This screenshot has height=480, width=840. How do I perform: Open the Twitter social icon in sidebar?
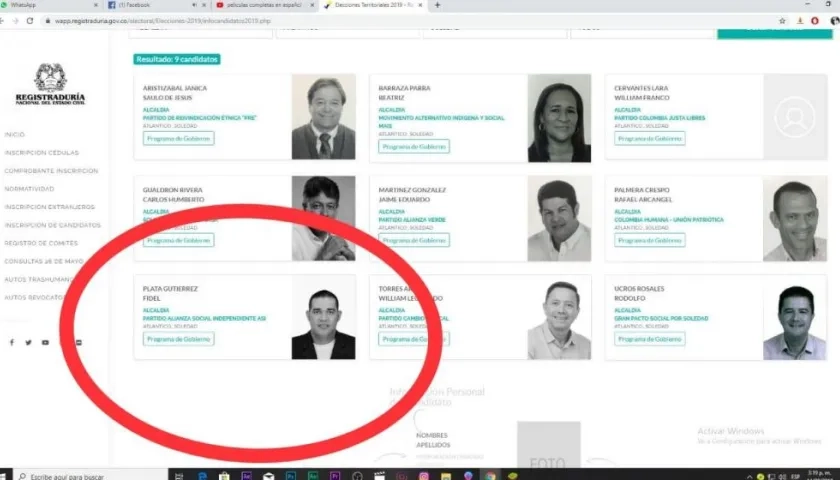(28, 342)
